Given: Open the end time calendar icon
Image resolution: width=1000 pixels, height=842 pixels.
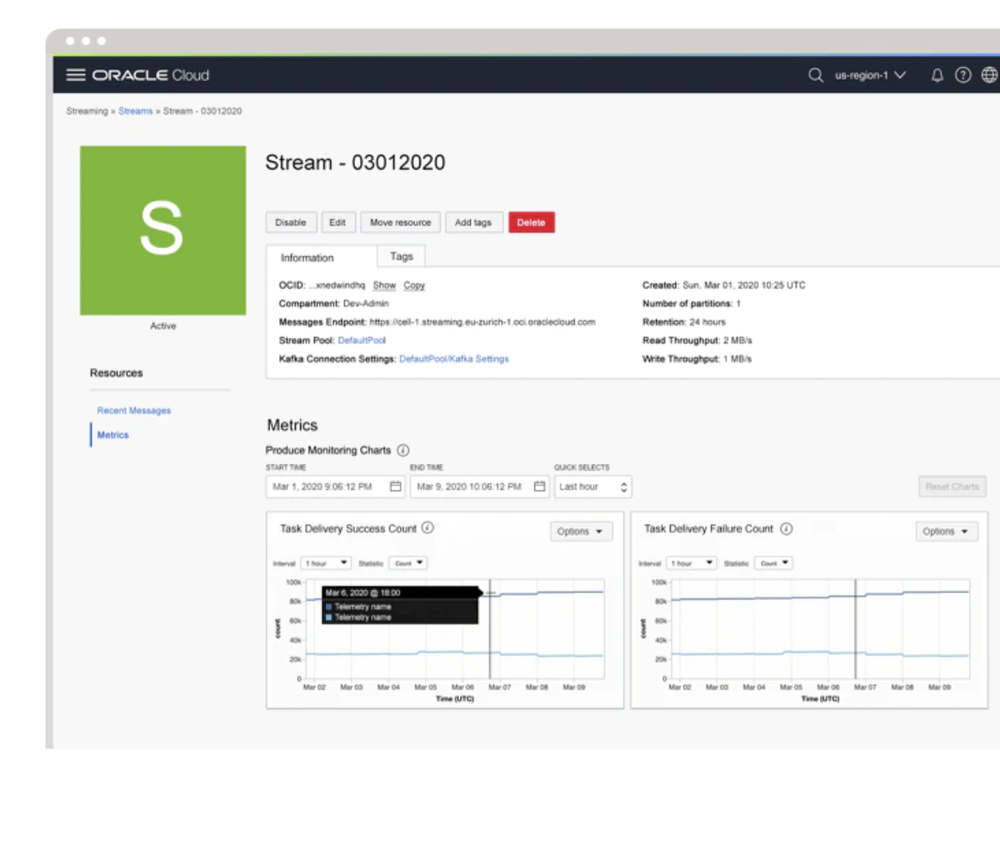Looking at the screenshot, I should pyautogui.click(x=540, y=487).
